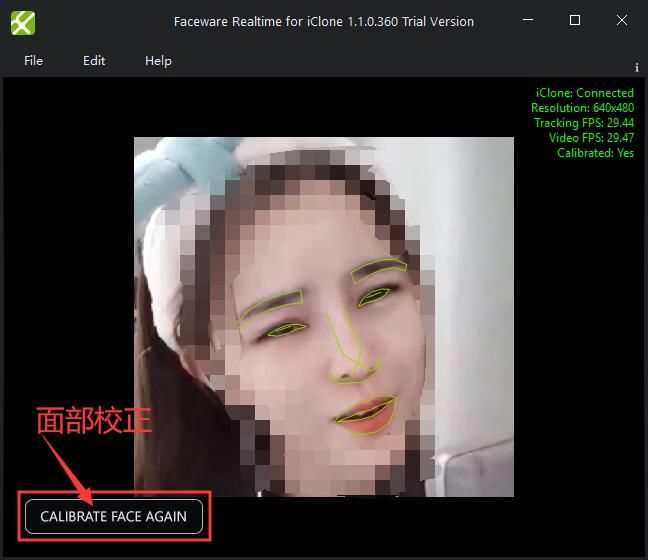Click the Faceware app logo icon
648x560 pixels.
(23, 23)
